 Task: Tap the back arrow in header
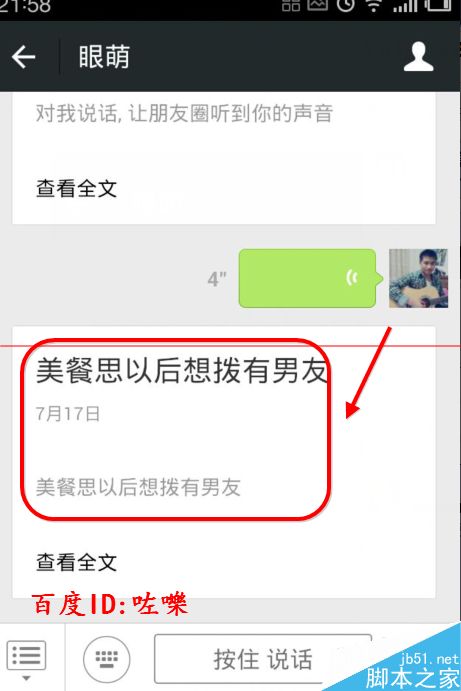(x=23, y=57)
